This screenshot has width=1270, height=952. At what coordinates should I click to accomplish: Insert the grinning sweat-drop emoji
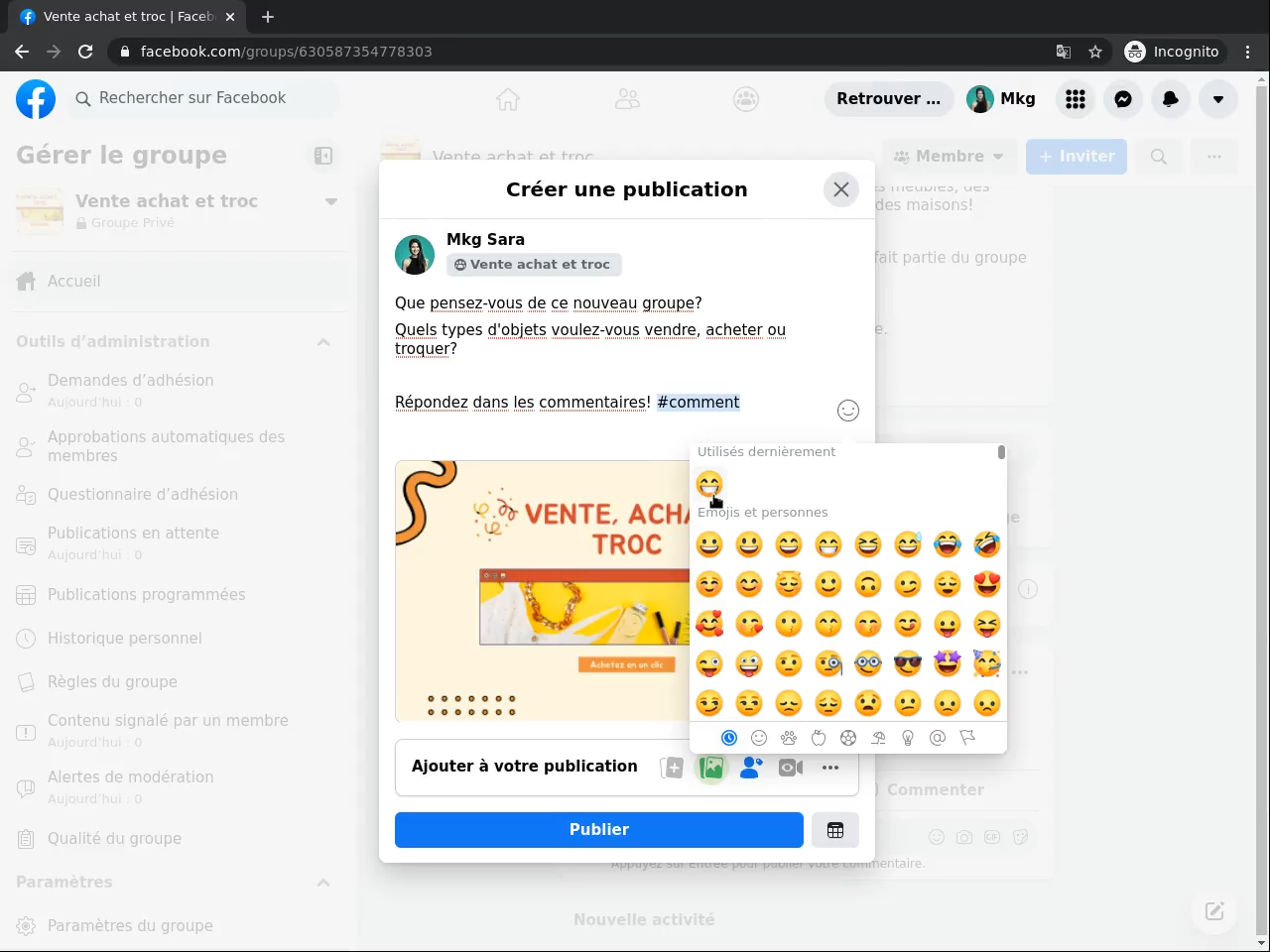click(908, 544)
